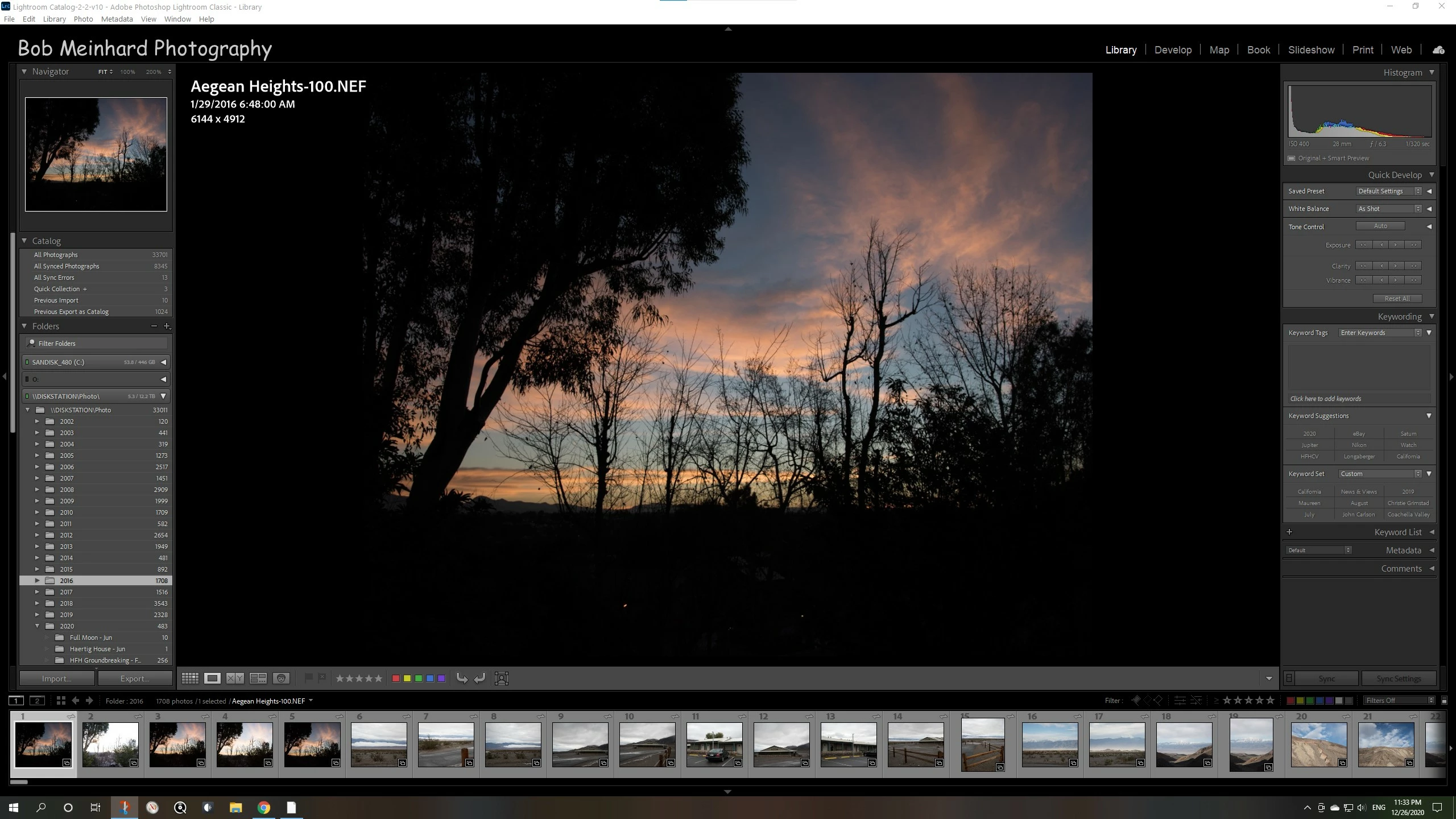Add new folder with plus icon
The image size is (1456, 819).
click(x=167, y=326)
